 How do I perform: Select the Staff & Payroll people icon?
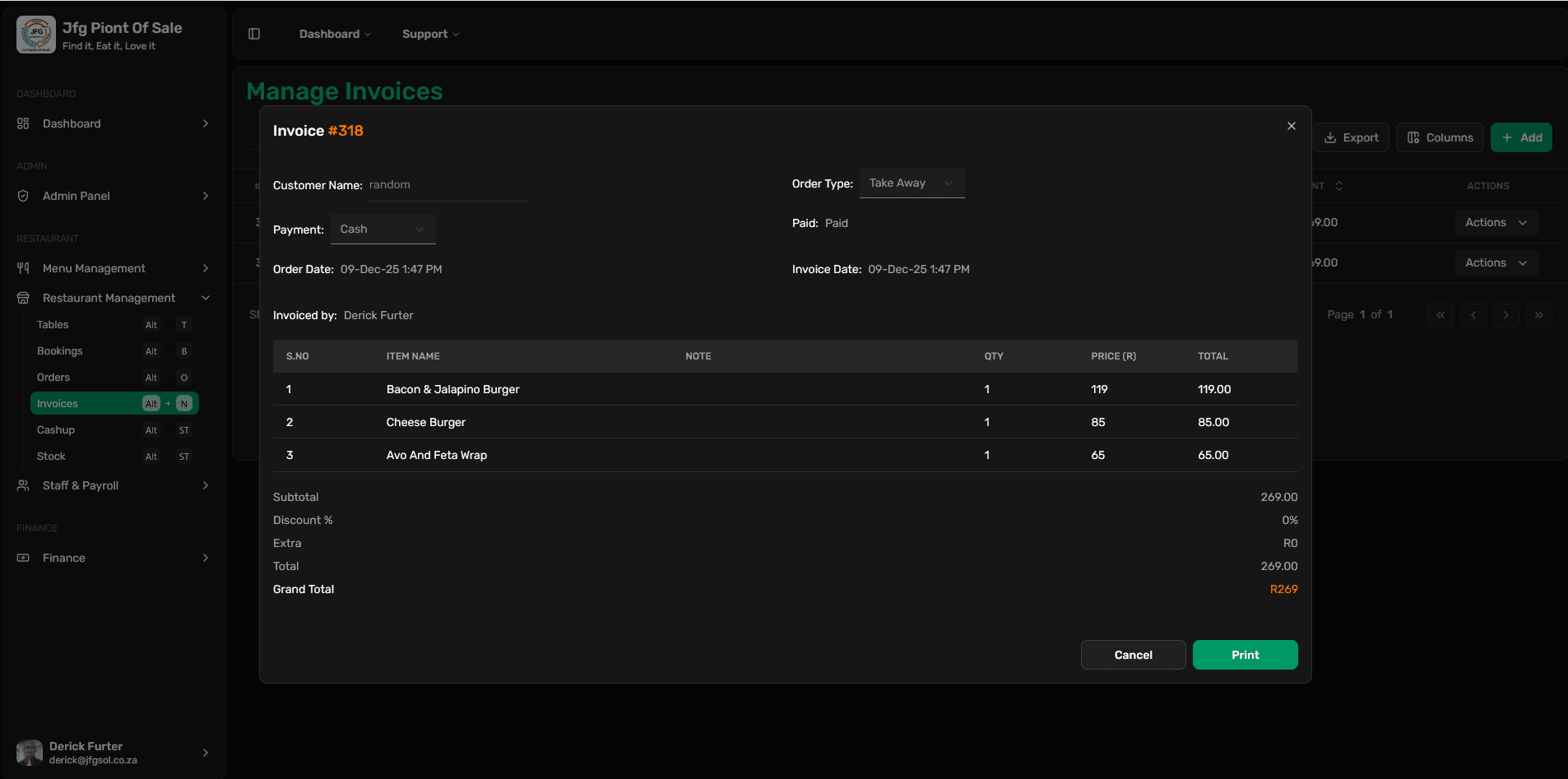point(22,485)
